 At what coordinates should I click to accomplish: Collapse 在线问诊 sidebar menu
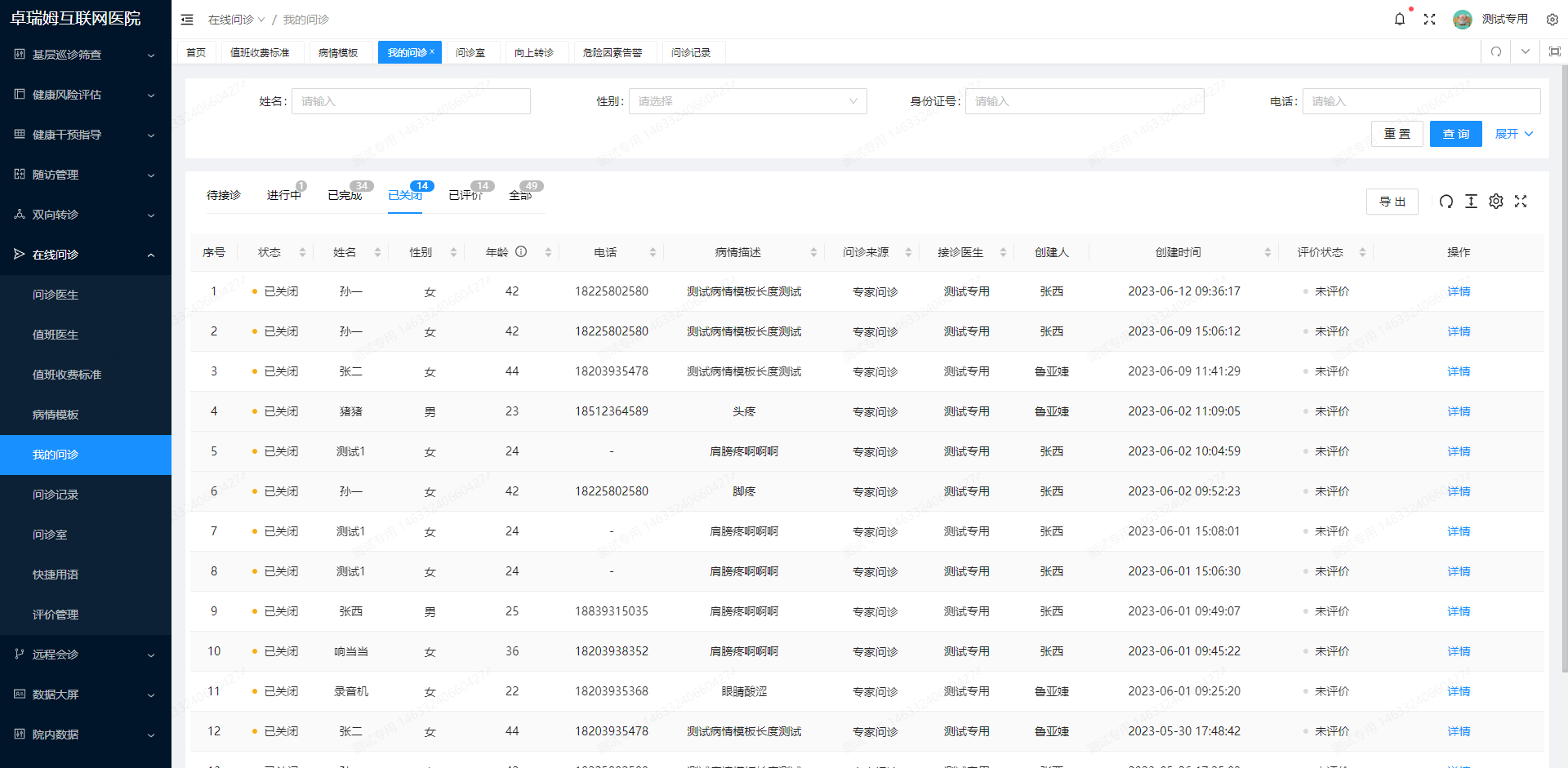click(x=86, y=255)
